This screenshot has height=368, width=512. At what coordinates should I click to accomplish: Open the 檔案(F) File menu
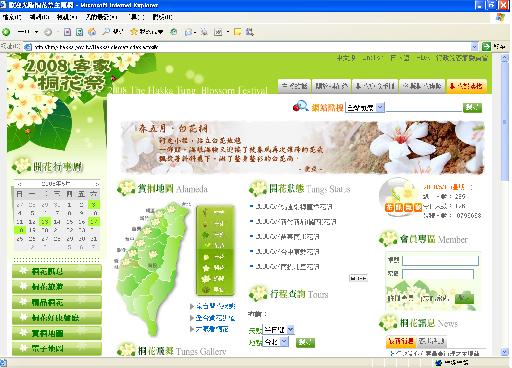tap(12, 17)
